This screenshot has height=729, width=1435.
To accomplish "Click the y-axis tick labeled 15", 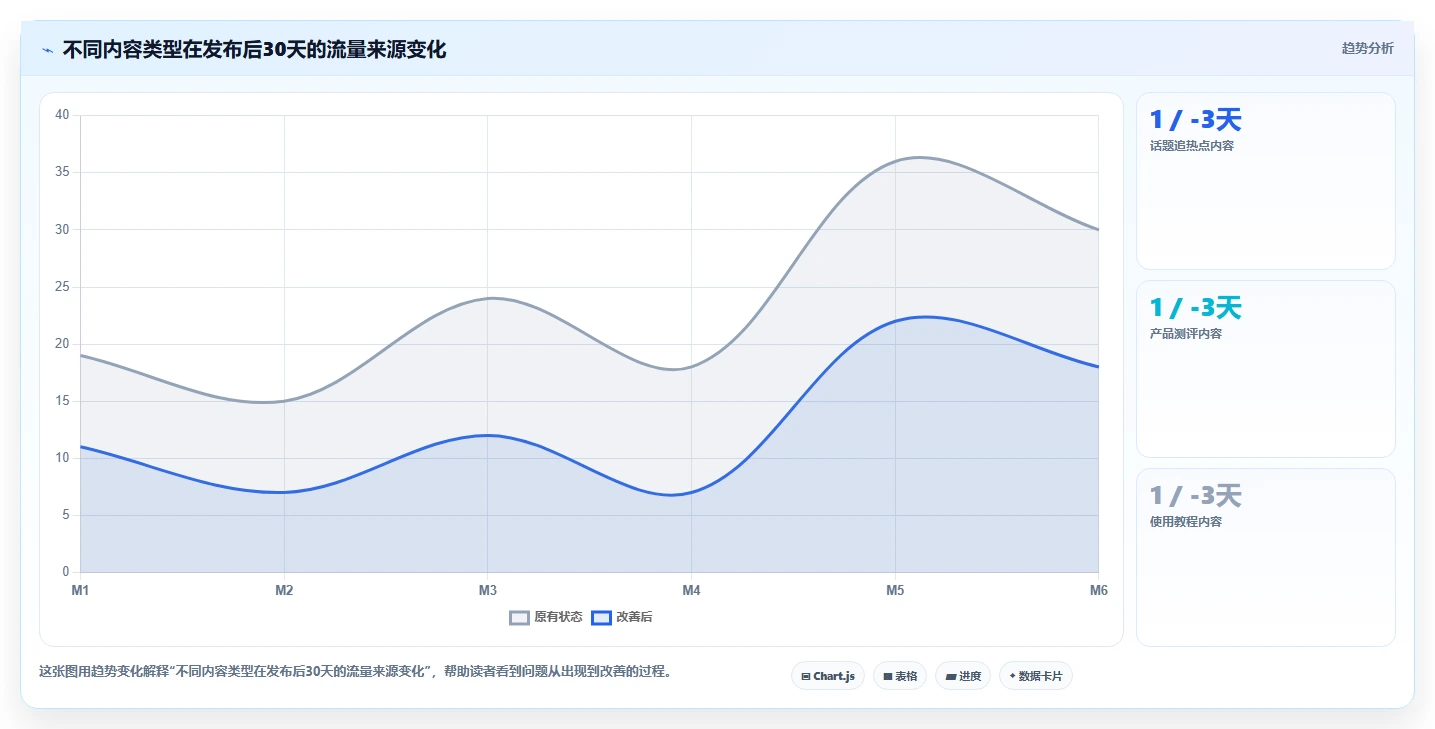I will (x=62, y=401).
